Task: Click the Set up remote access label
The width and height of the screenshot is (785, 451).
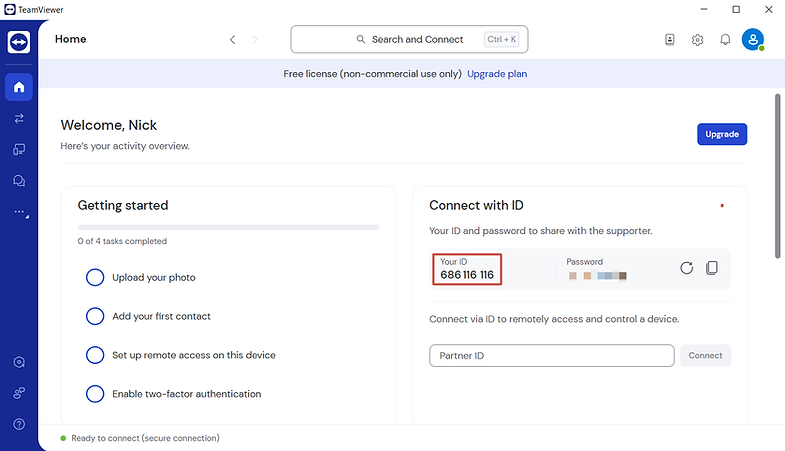Action: click(x=194, y=355)
